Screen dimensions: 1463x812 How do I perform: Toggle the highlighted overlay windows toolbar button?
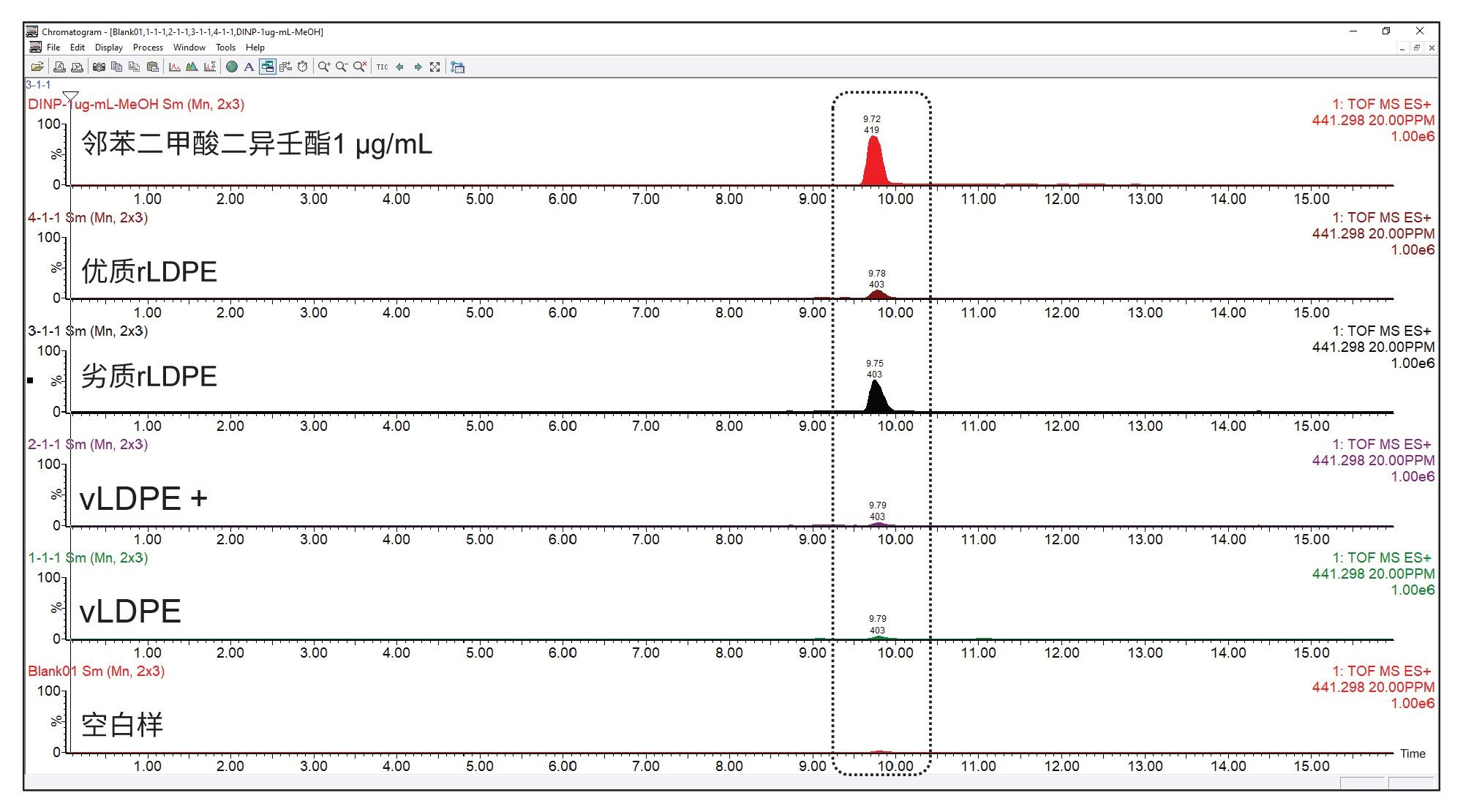pos(267,67)
